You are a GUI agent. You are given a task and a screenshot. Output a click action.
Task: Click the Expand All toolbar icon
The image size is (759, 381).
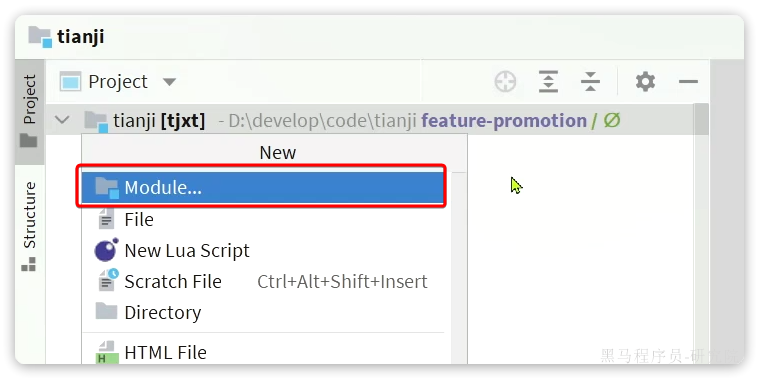548,81
